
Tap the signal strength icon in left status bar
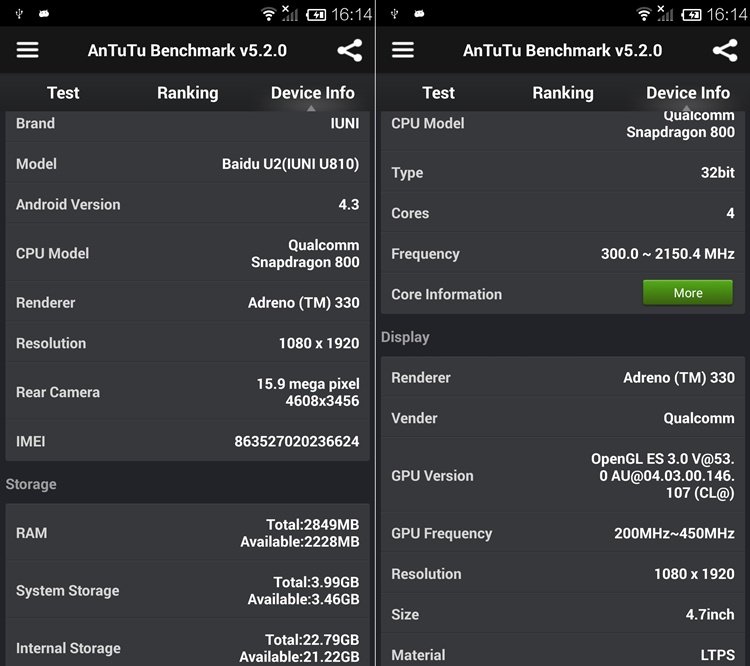tap(289, 13)
